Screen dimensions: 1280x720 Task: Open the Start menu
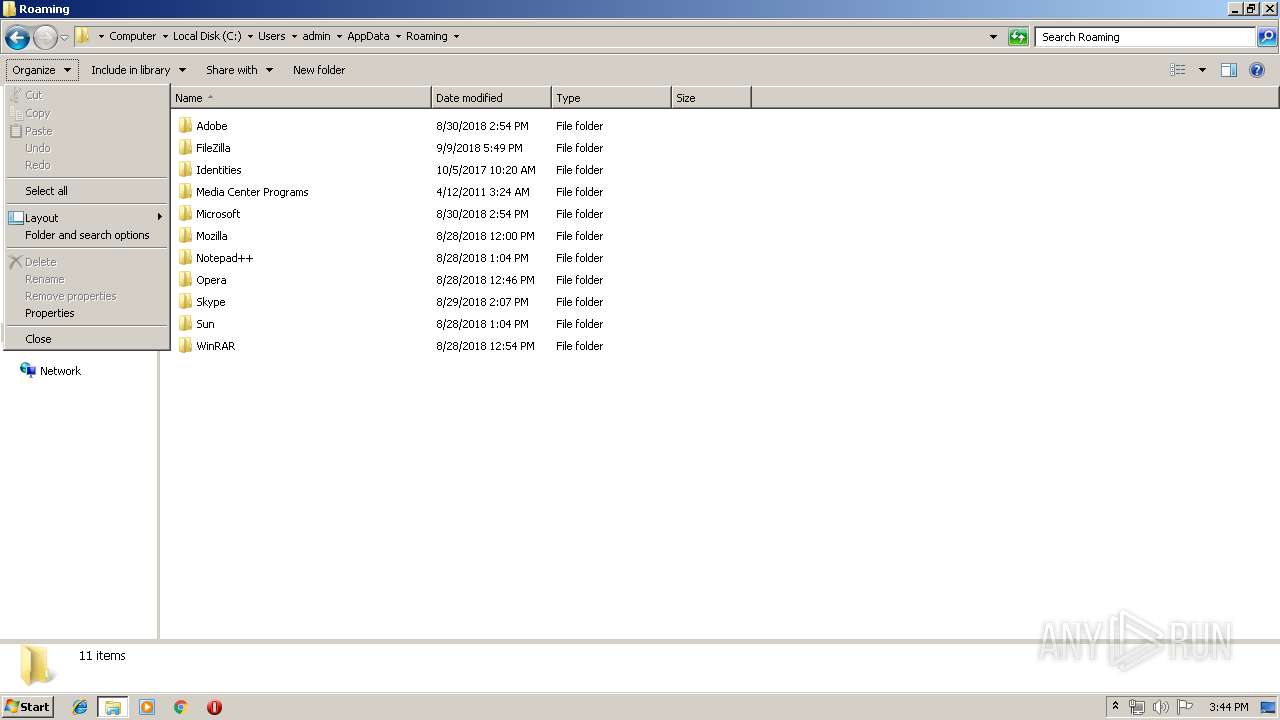(x=27, y=707)
